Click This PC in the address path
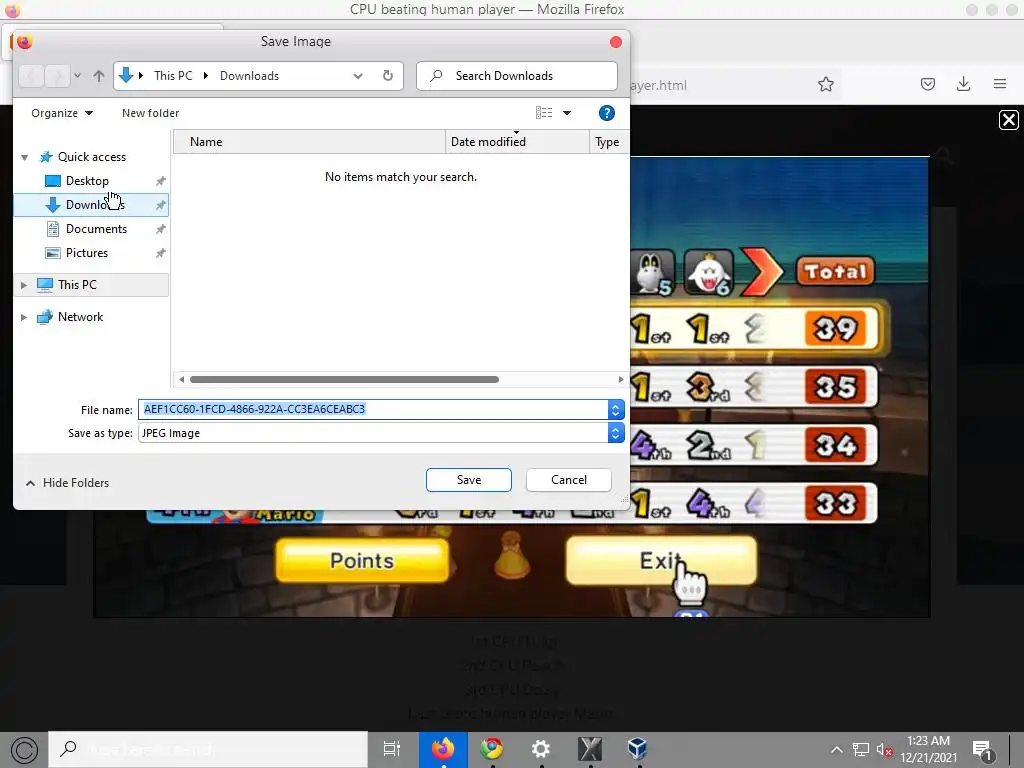The image size is (1024, 768). (173, 76)
